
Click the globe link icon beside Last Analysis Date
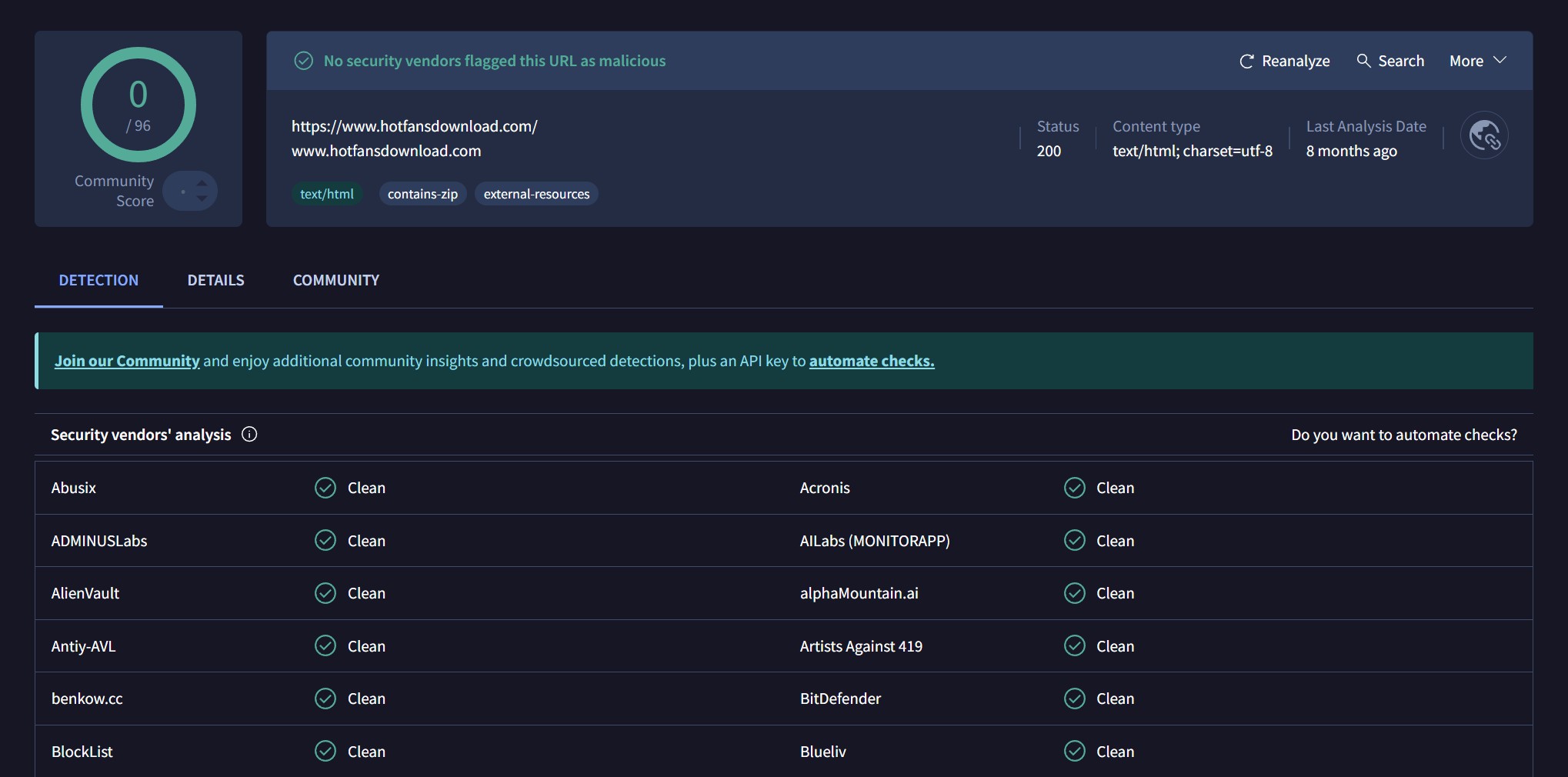(x=1483, y=136)
